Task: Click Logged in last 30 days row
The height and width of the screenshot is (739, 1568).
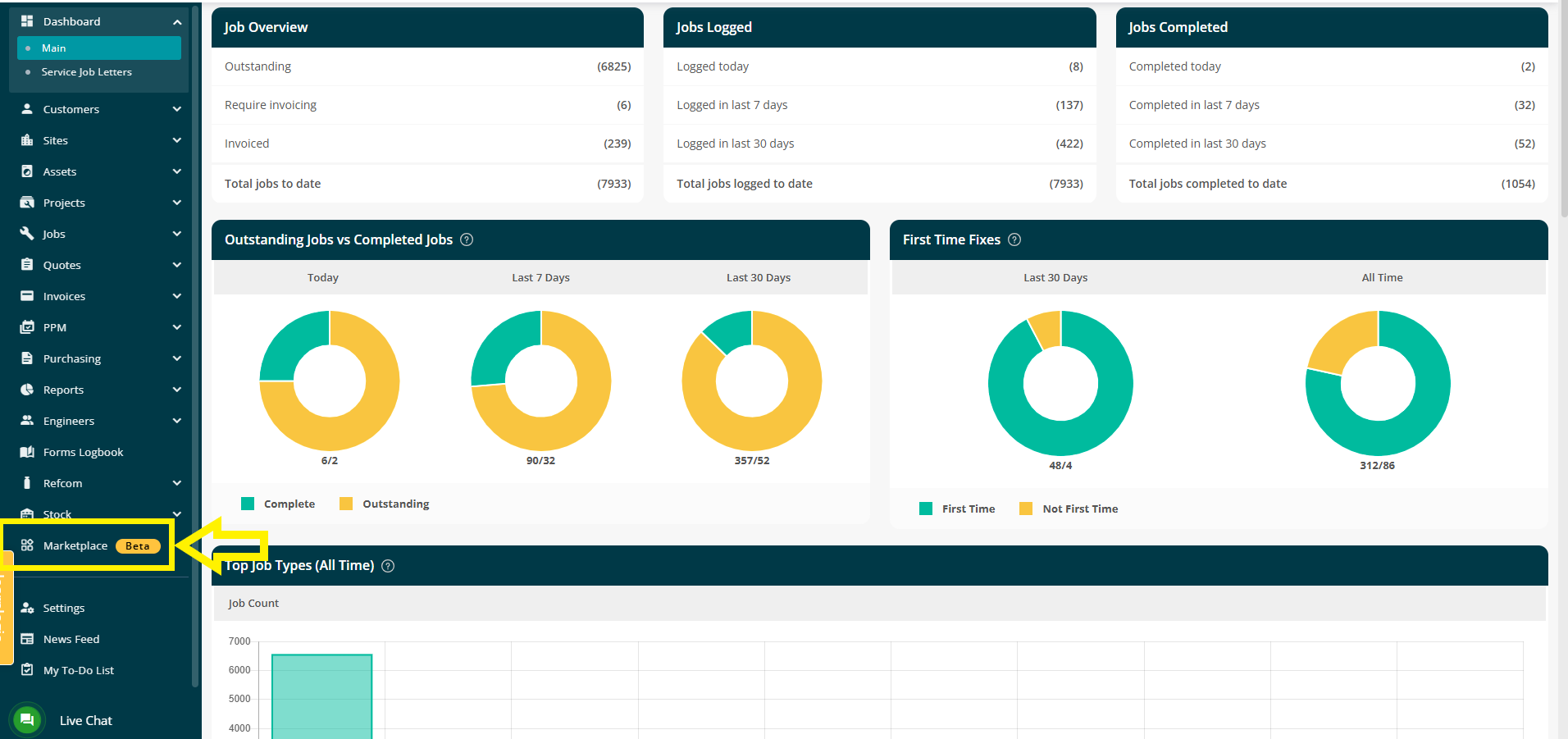Action: 879,144
